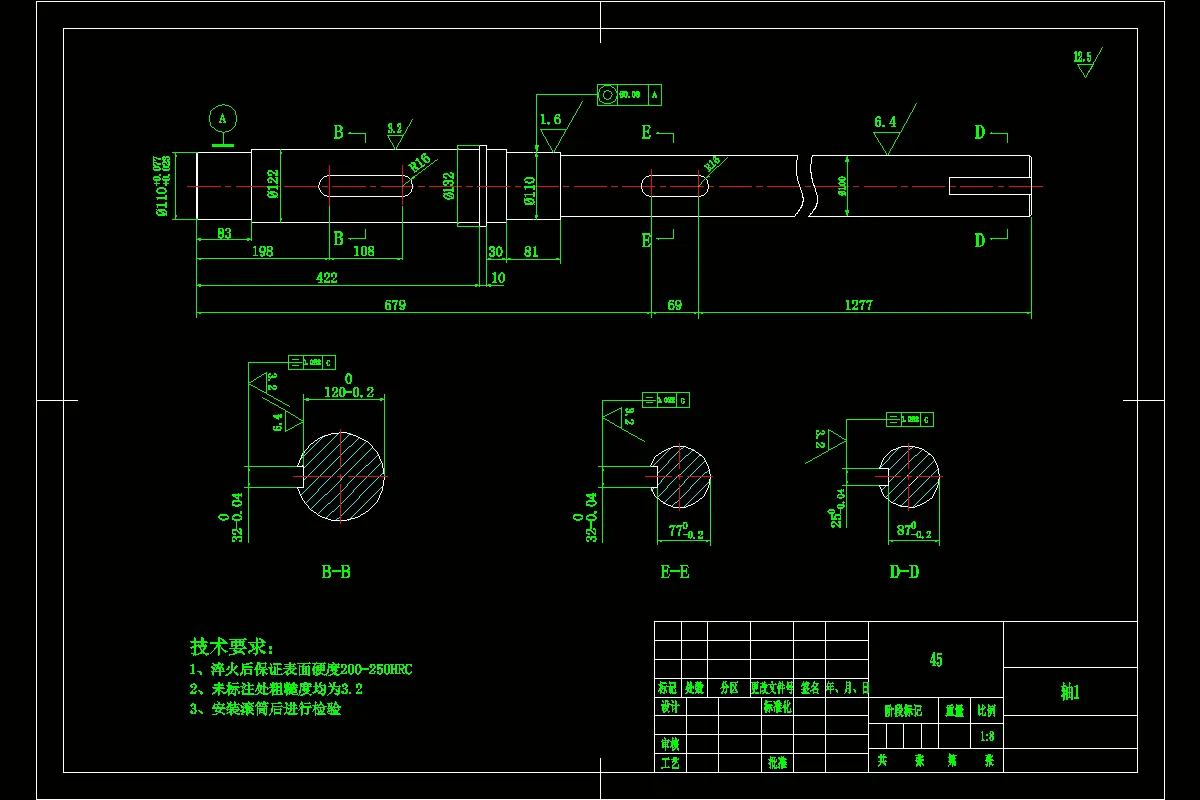
Task: Click the '批准' title block cell
Action: pos(777,762)
